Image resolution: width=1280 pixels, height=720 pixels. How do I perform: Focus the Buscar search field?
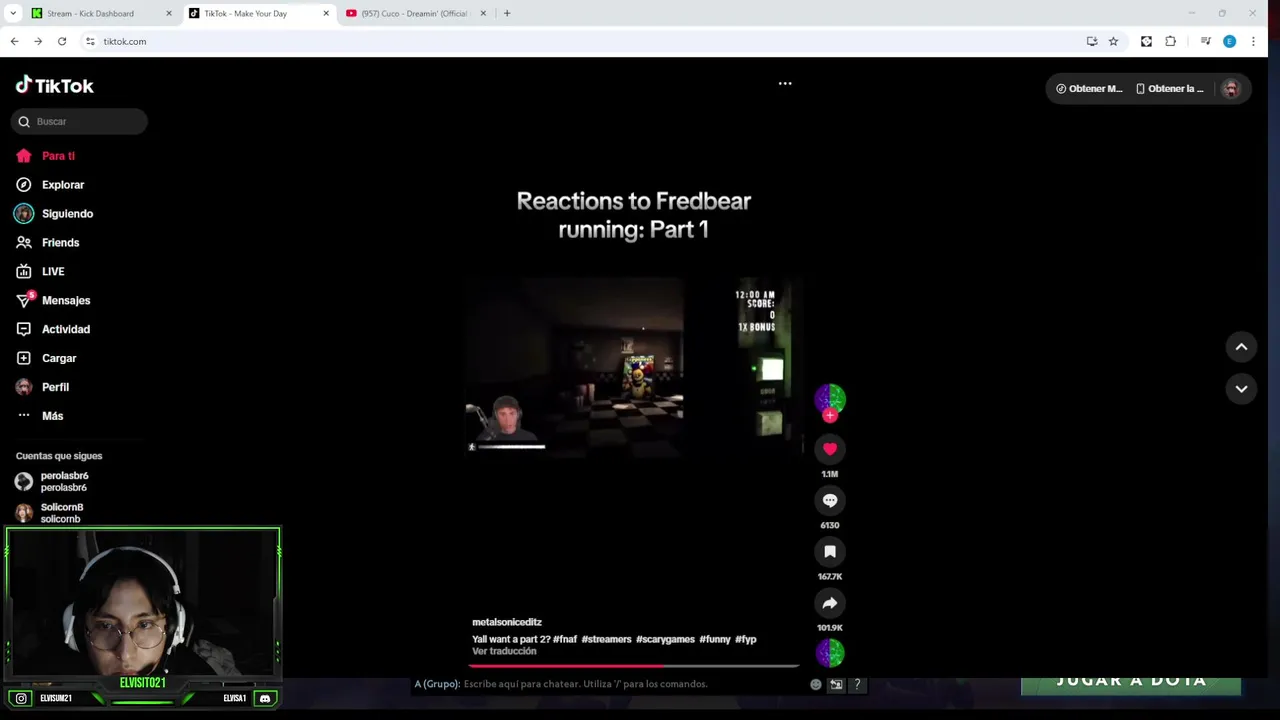(x=79, y=121)
